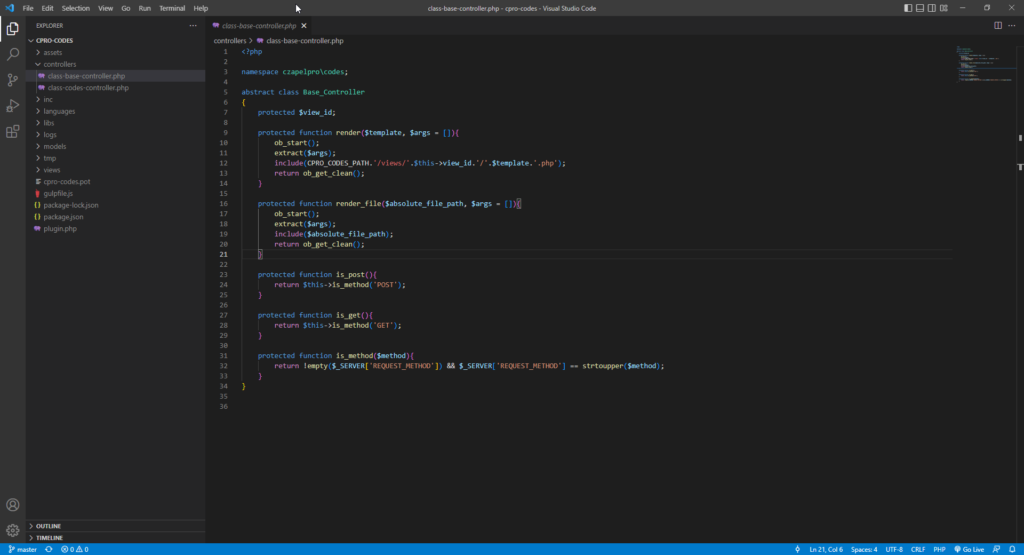Click the class-base-controller.php editor tab
This screenshot has width=1024, height=555.
pyautogui.click(x=259, y=25)
